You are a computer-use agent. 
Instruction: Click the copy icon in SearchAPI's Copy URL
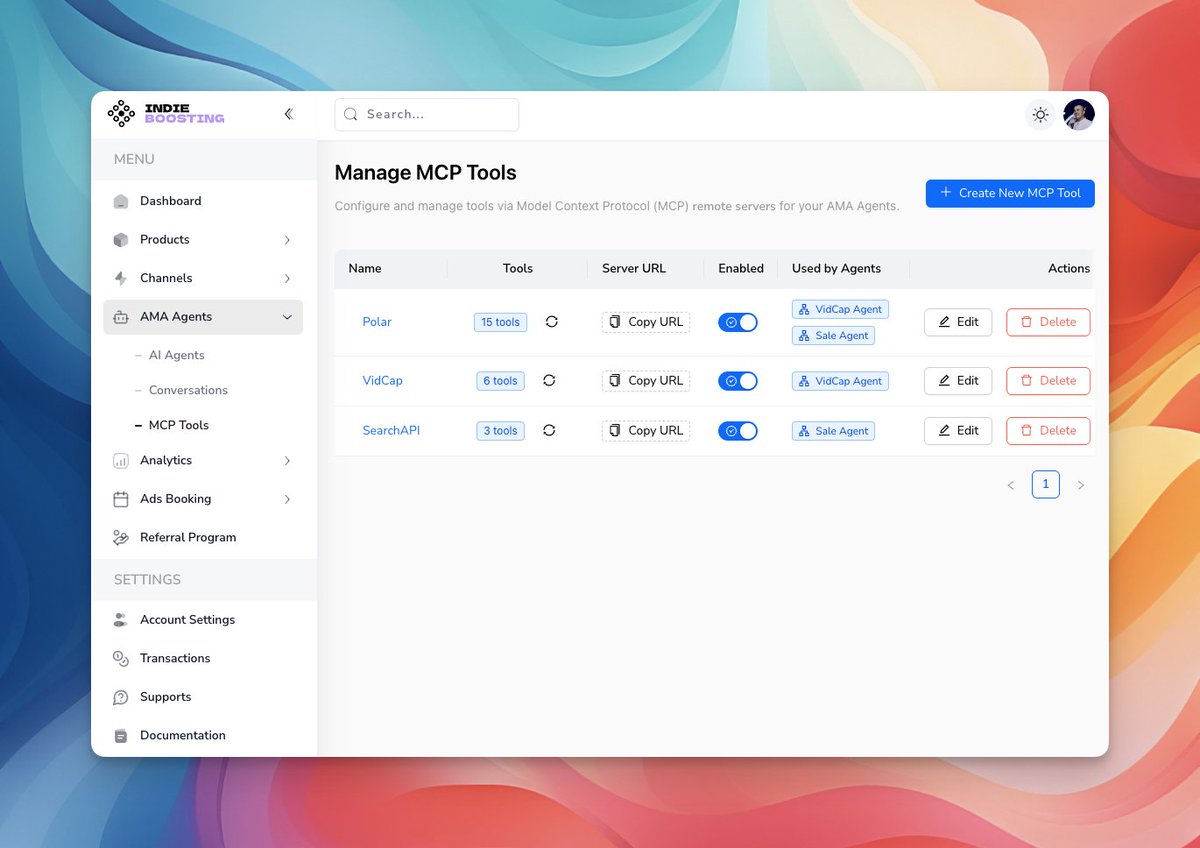(x=615, y=431)
